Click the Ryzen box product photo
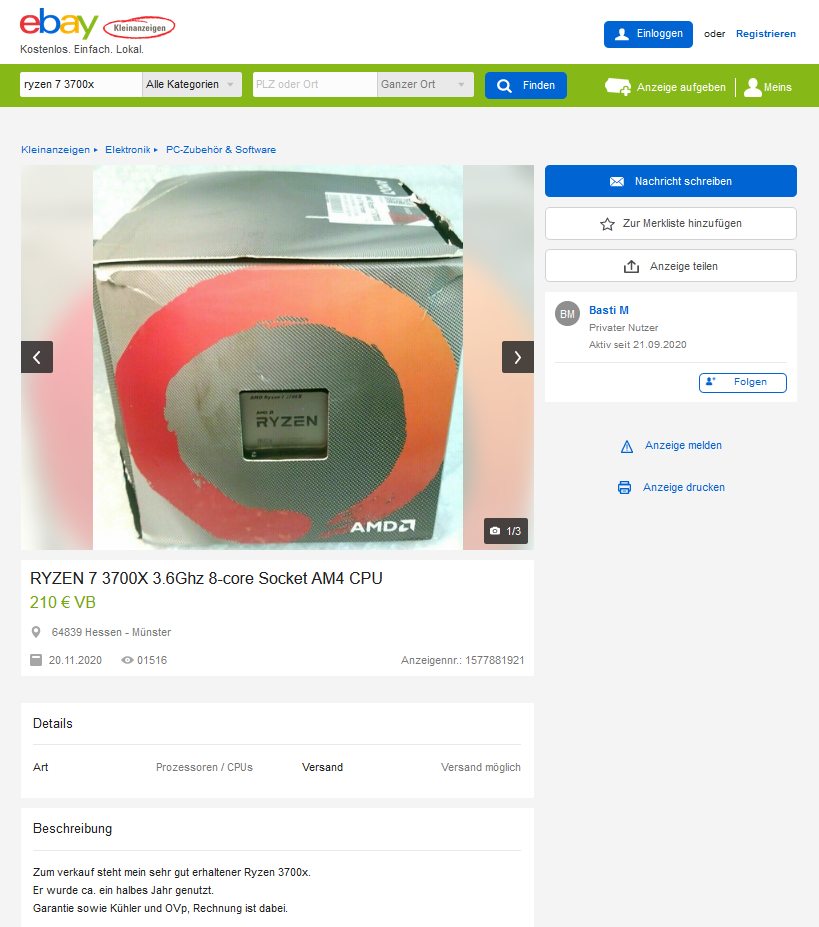Screen dimensions: 819x927 (278, 357)
